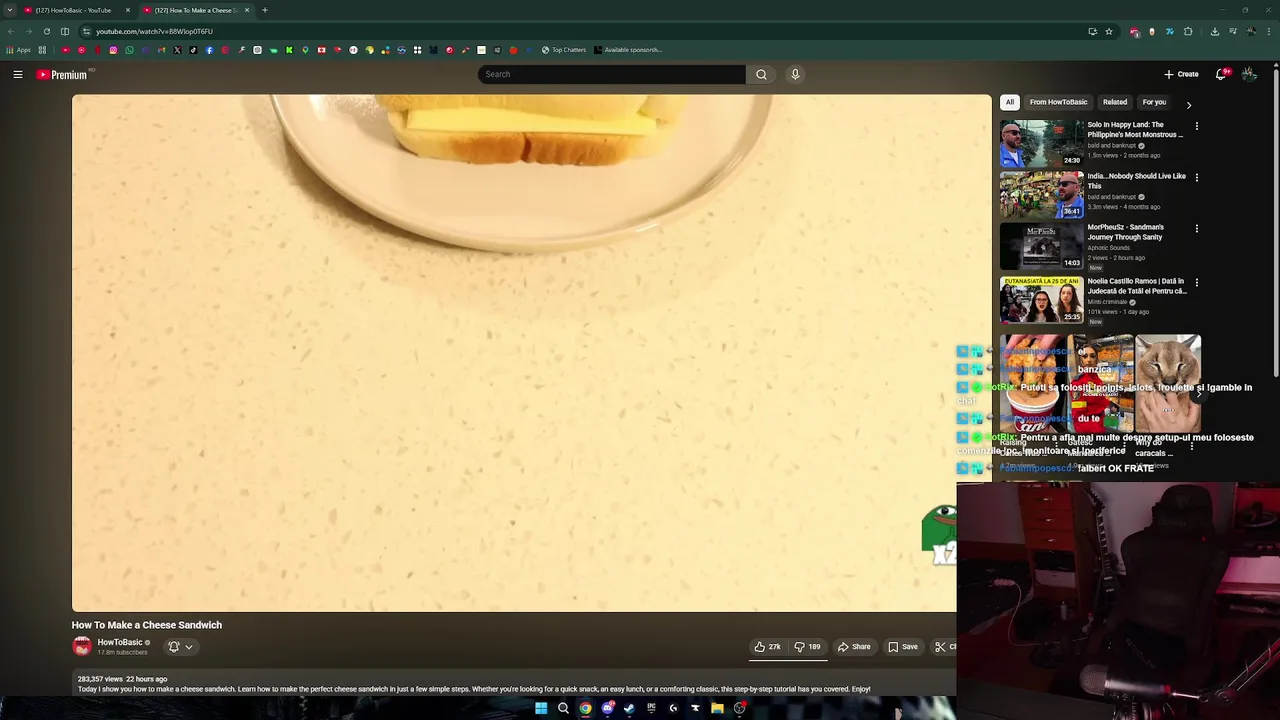
Task: Open the HowToBasic channel name link
Action: pos(120,642)
